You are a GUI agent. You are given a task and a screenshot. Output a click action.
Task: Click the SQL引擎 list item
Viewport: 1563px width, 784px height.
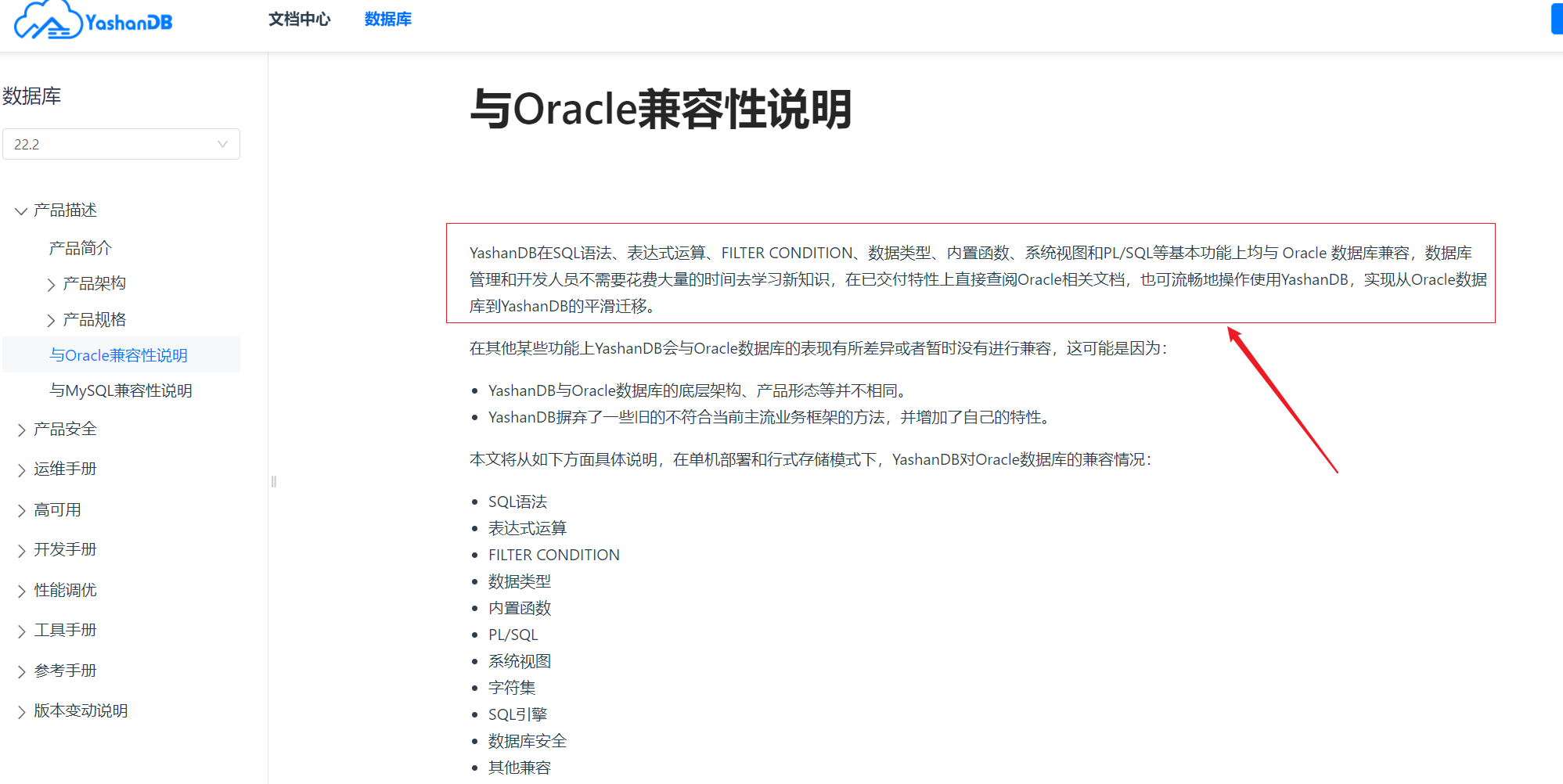pos(518,714)
